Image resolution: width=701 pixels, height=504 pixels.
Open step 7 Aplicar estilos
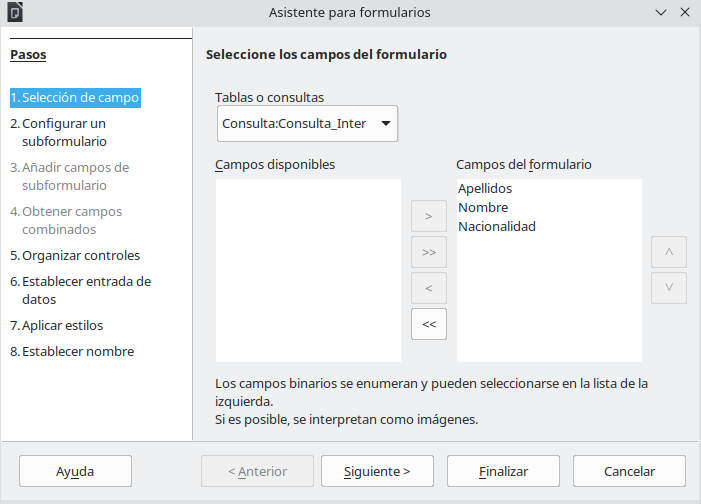(62, 325)
